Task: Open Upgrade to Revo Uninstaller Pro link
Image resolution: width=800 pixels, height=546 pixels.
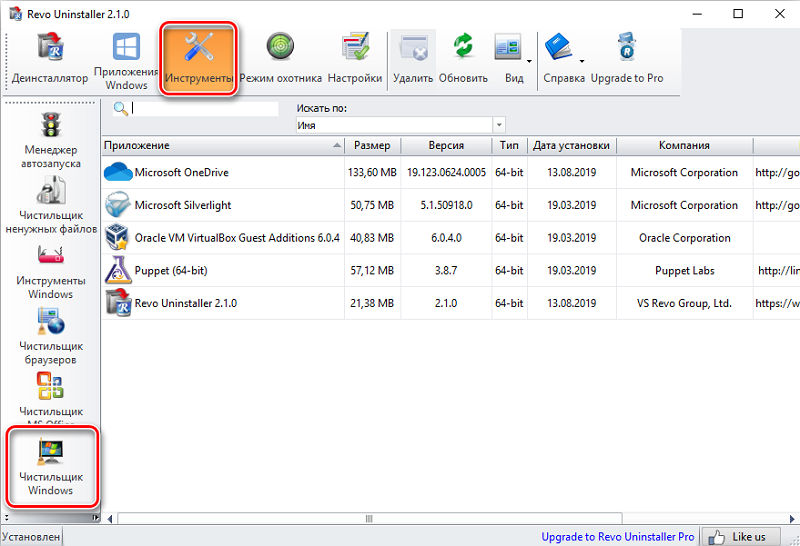Action: click(617, 537)
